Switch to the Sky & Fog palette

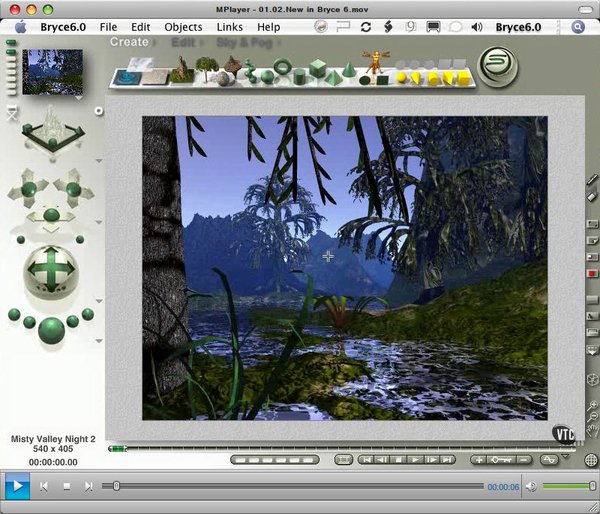pos(245,42)
